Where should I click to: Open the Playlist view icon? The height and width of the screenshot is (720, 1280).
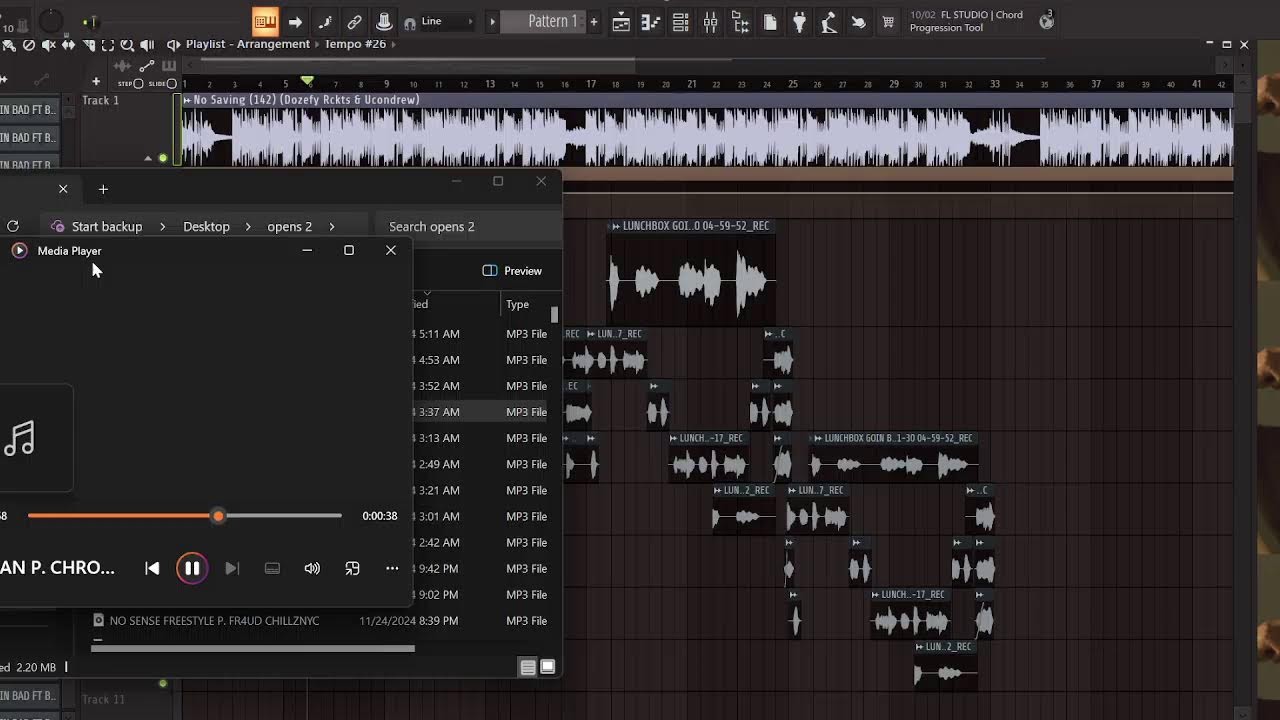(621, 21)
